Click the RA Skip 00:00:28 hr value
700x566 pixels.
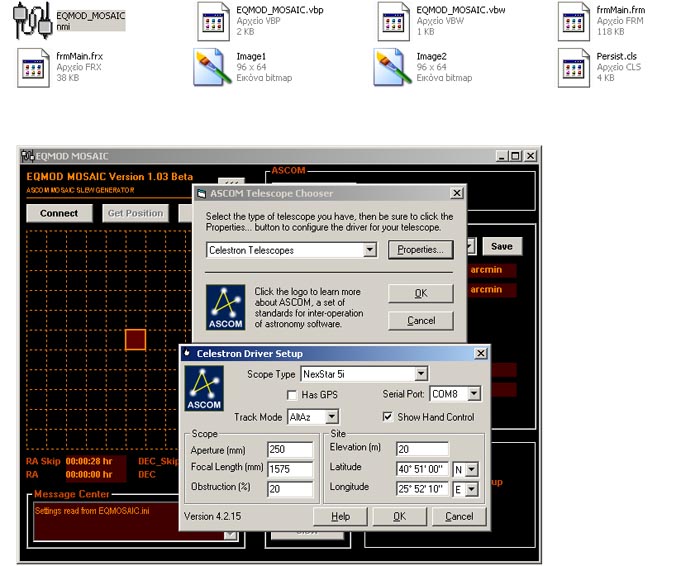click(x=89, y=461)
